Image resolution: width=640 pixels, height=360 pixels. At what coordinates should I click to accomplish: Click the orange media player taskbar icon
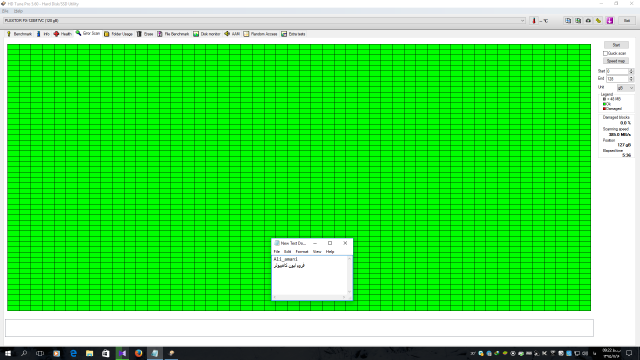[56, 353]
